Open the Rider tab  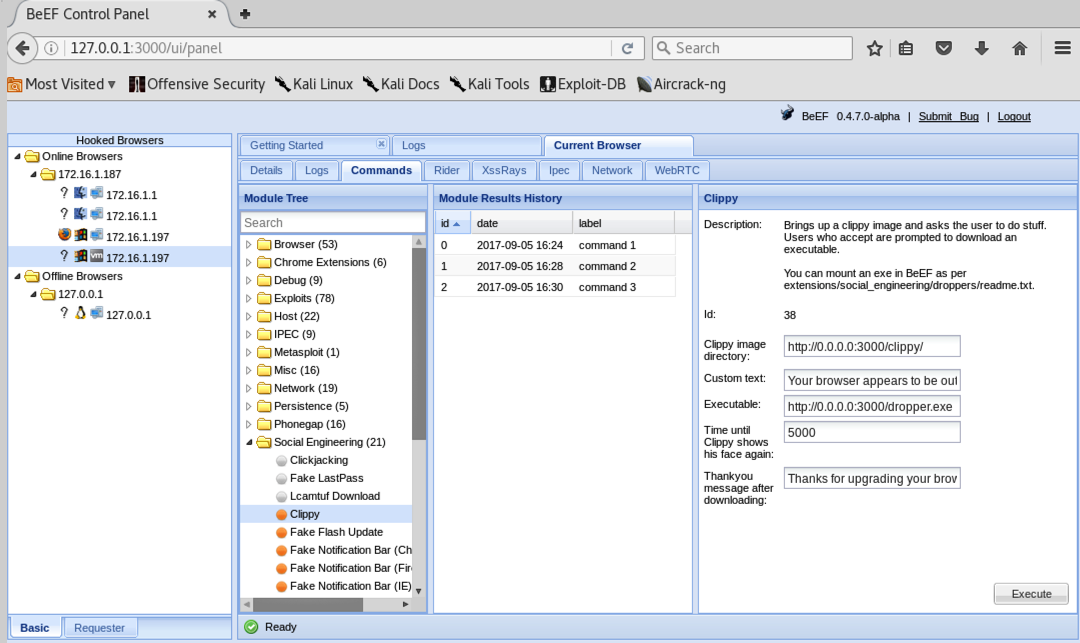(x=446, y=170)
